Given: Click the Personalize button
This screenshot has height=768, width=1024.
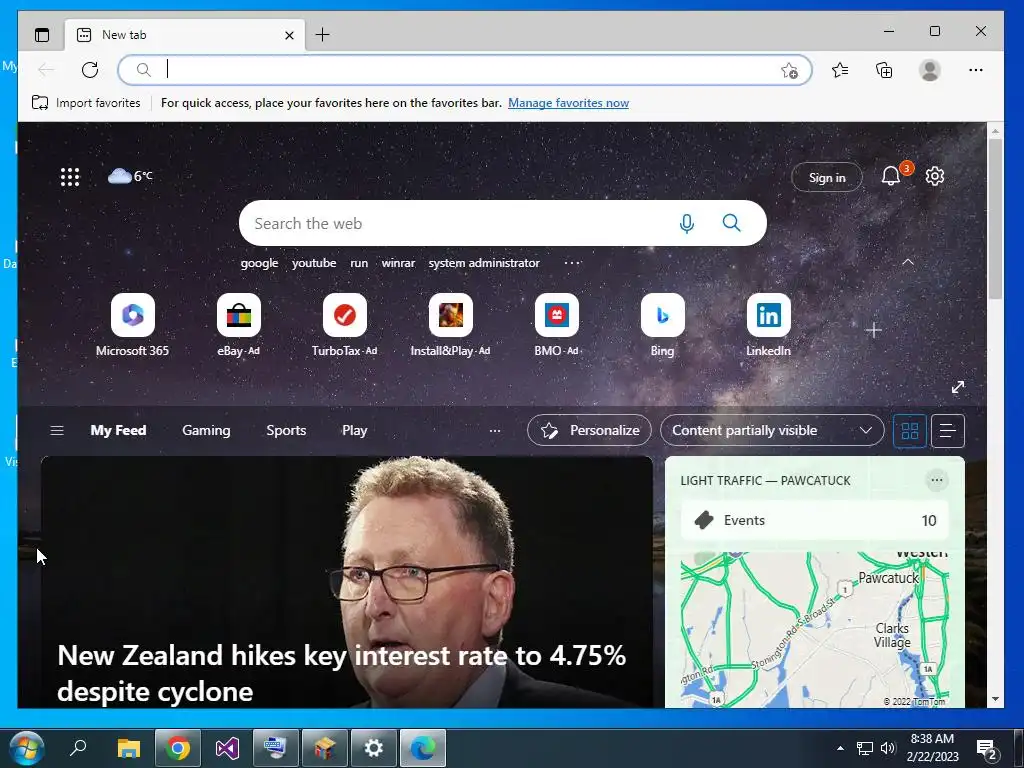Looking at the screenshot, I should (x=589, y=430).
